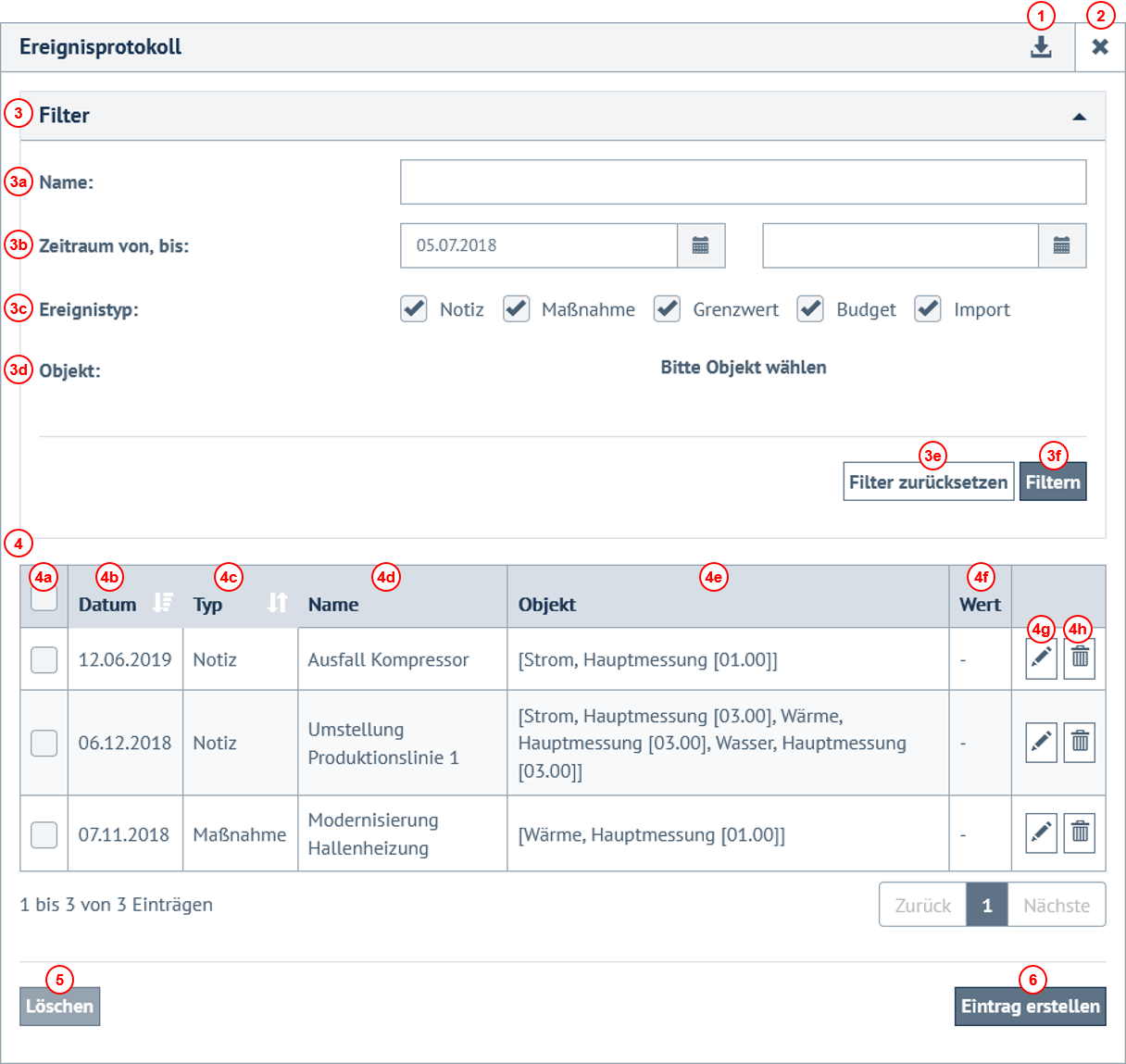Click the Filter zurücksetzen button
The image size is (1126, 1064).
928,482
